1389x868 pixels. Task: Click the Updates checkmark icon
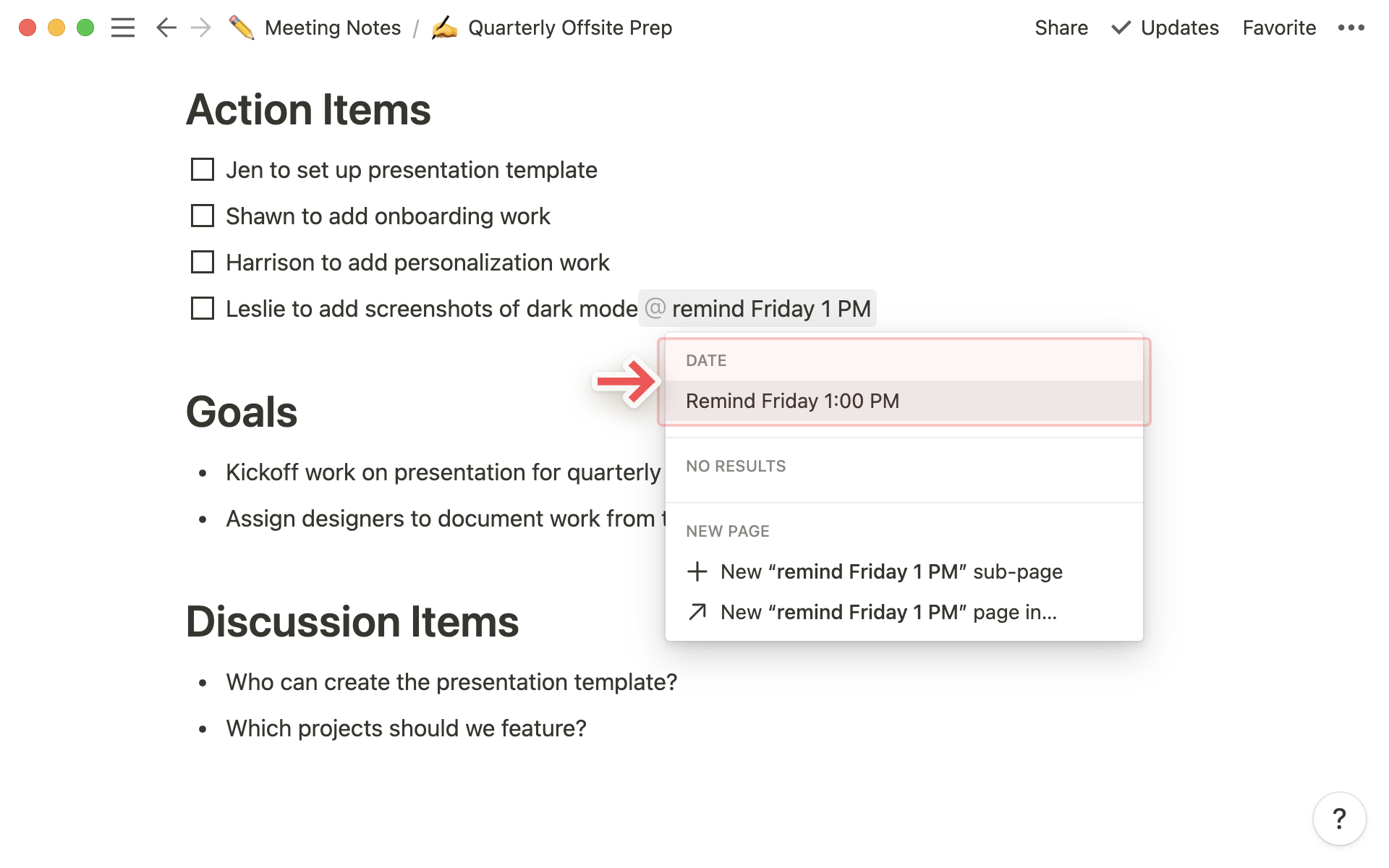coord(1119,27)
